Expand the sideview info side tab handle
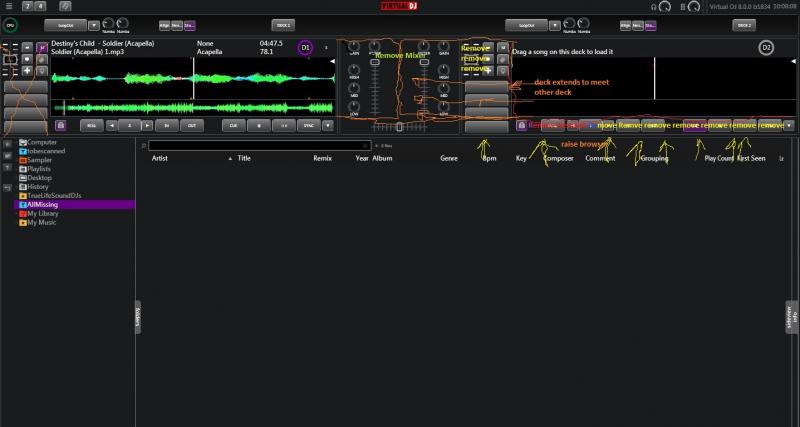 (x=792, y=317)
